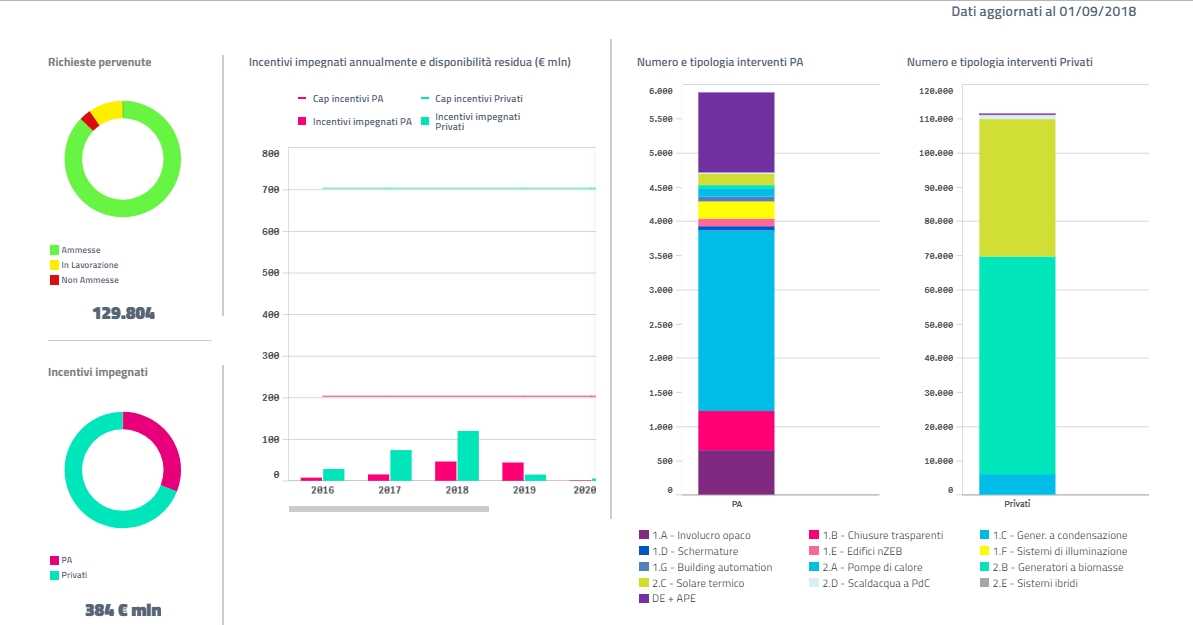Click the Privati legend under Incentivi impegnati donut
1193x625 pixels.
(73, 575)
